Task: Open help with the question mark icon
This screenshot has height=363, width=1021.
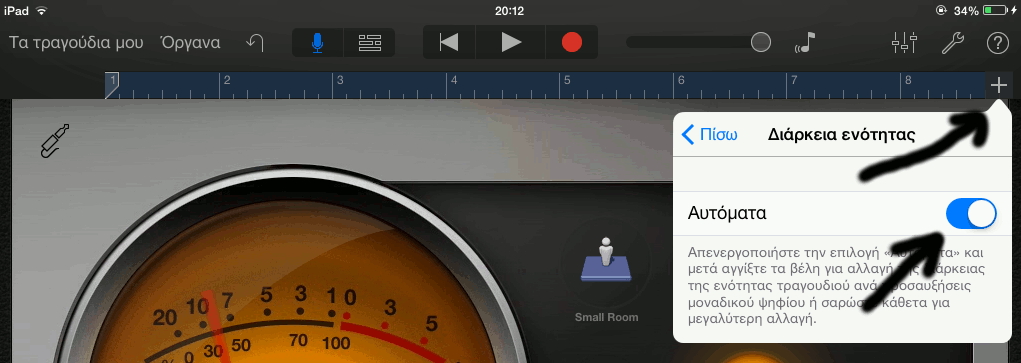Action: (x=997, y=43)
